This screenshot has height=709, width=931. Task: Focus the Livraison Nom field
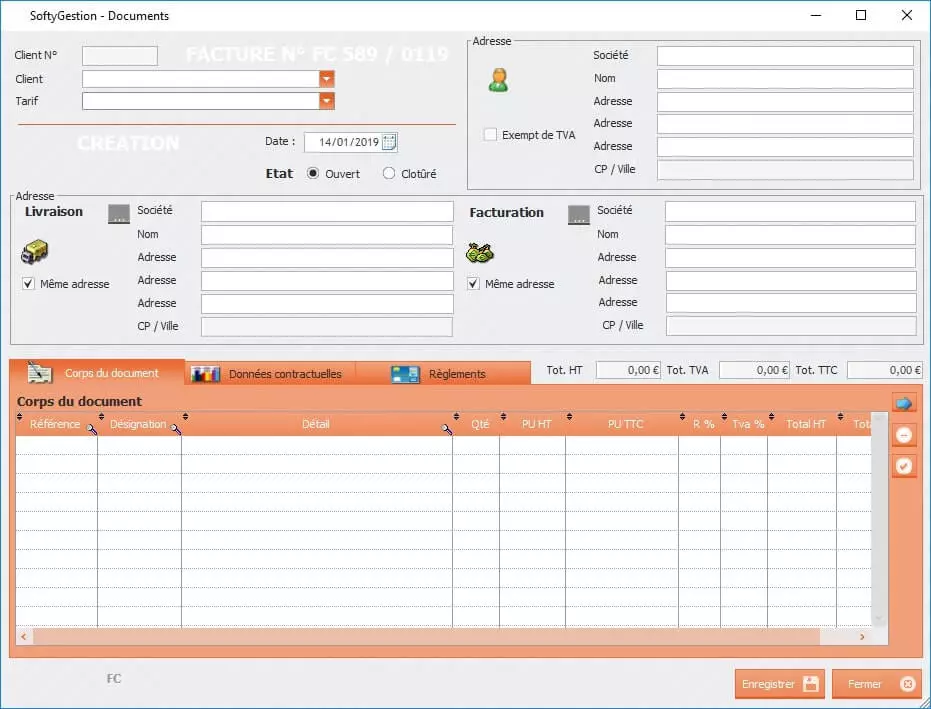point(327,235)
